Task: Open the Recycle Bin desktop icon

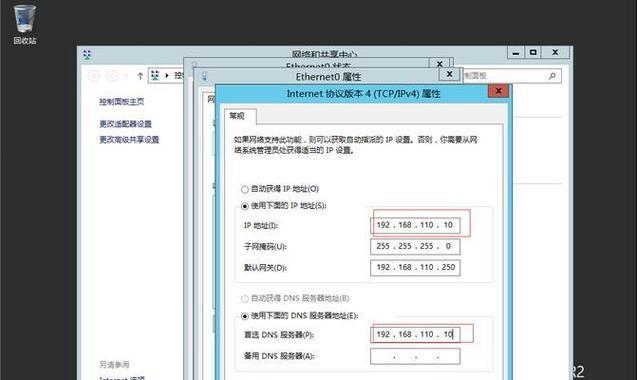Action: click(x=24, y=24)
